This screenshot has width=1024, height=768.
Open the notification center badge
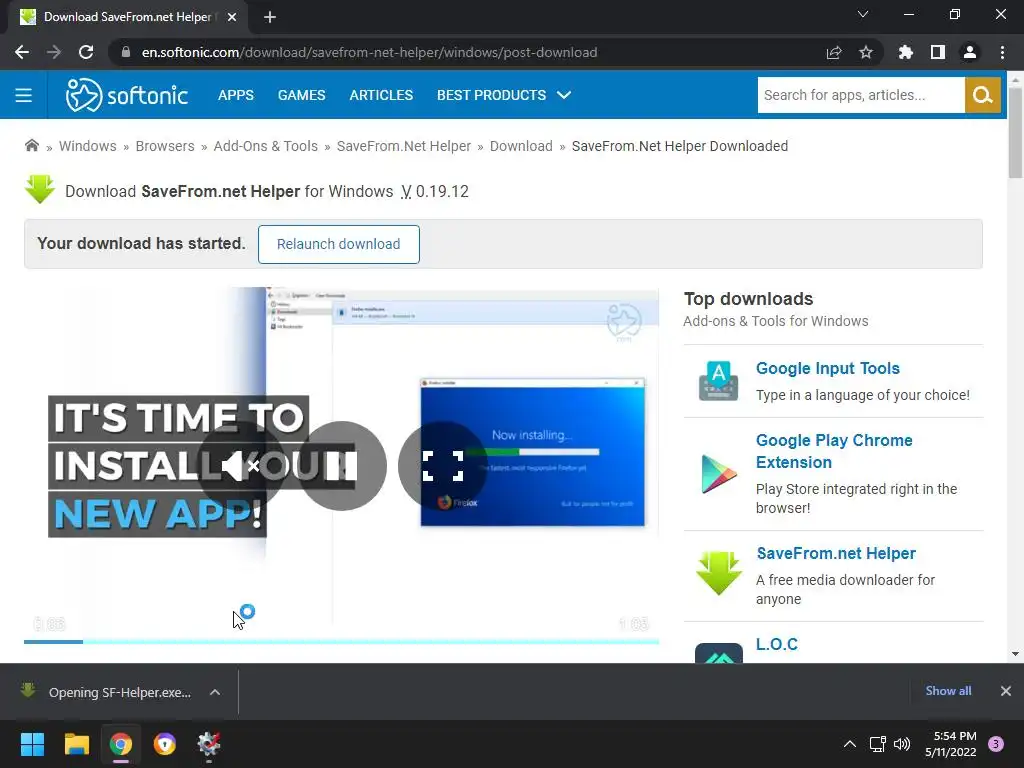(x=996, y=744)
